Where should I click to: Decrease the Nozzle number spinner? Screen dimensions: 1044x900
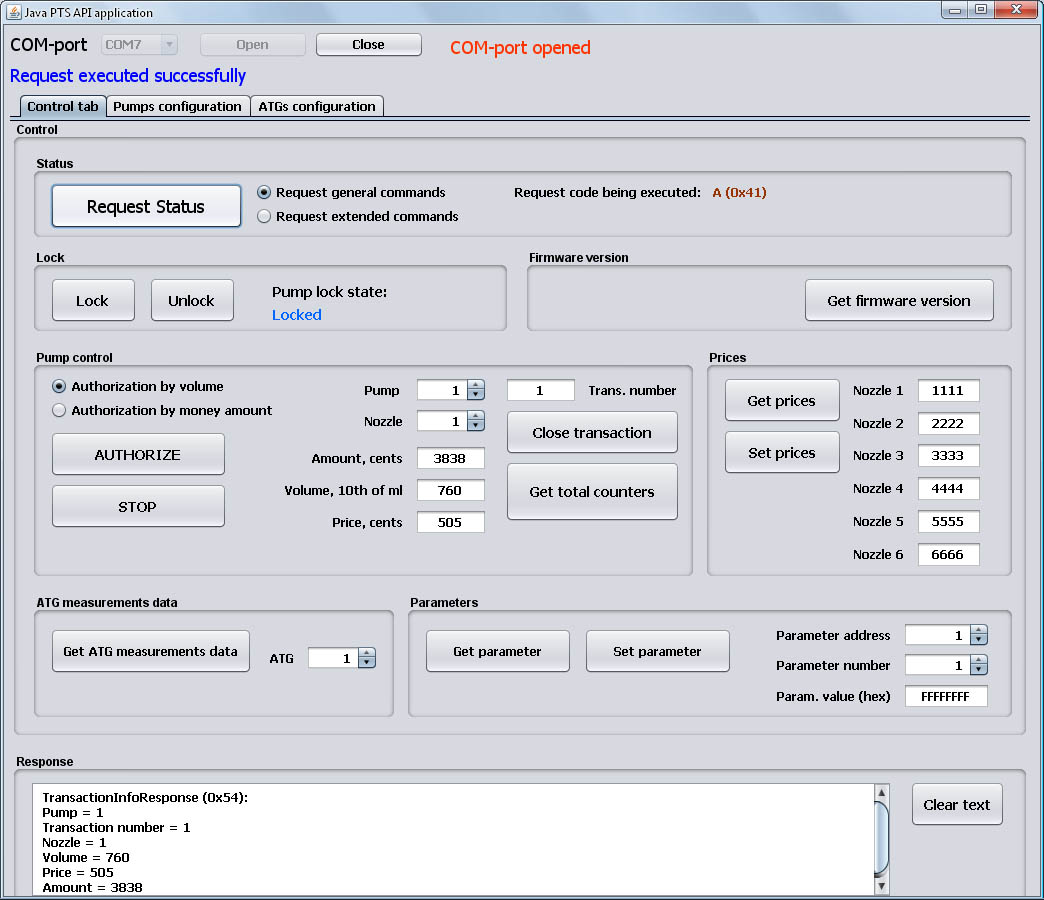(x=476, y=427)
